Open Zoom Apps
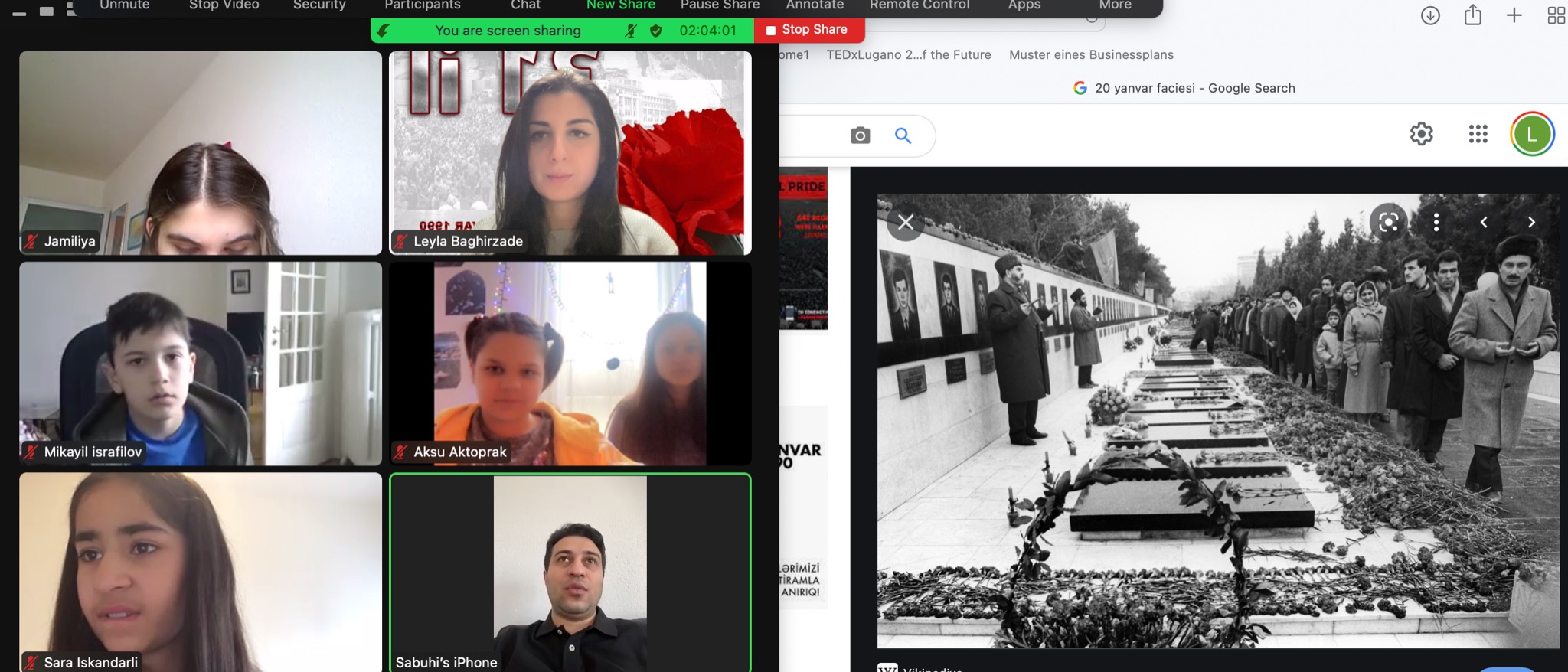Screen dimensions: 1568x672 (x=1024, y=5)
